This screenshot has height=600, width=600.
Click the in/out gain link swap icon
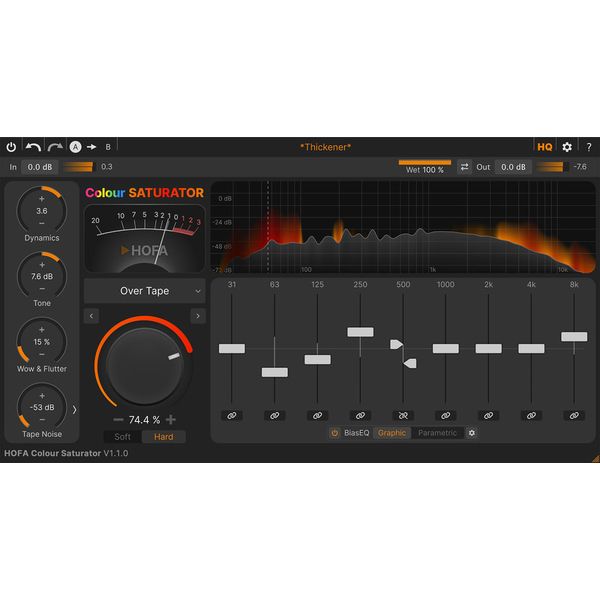pyautogui.click(x=464, y=167)
